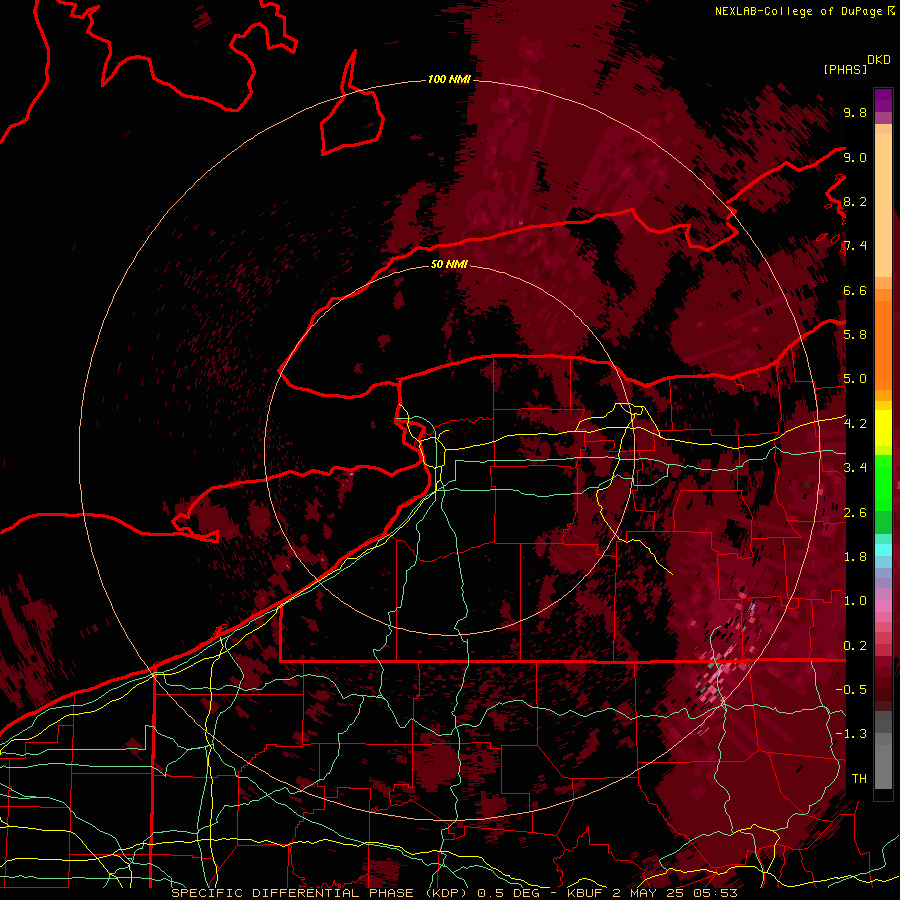Click the 8.2 value on the scale
Screen dimensions: 900x900
[x=855, y=201]
